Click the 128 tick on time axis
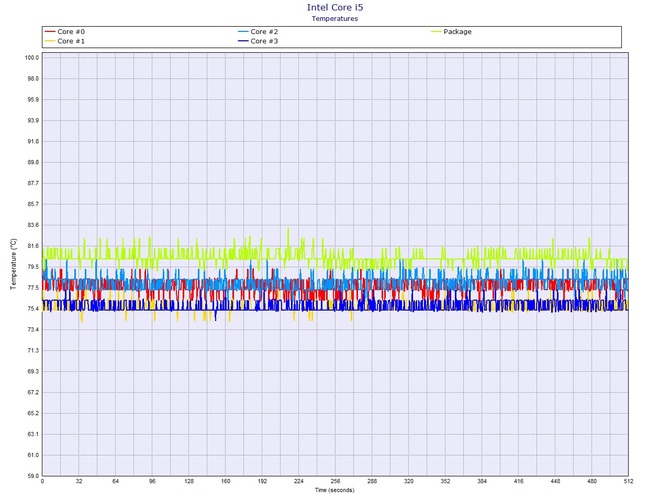Screen dimensions: 670x502 [x=189, y=481]
